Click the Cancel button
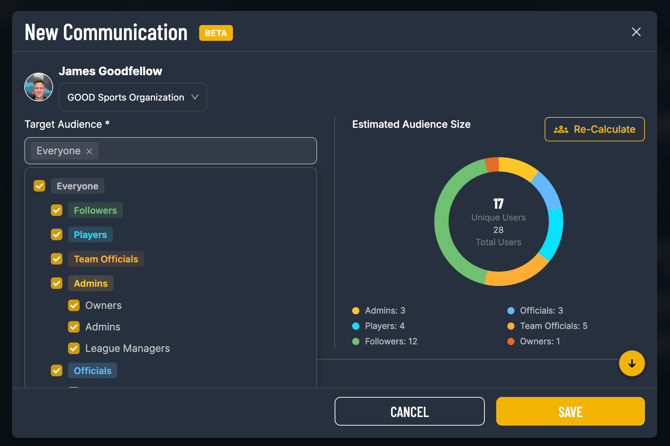 click(409, 411)
